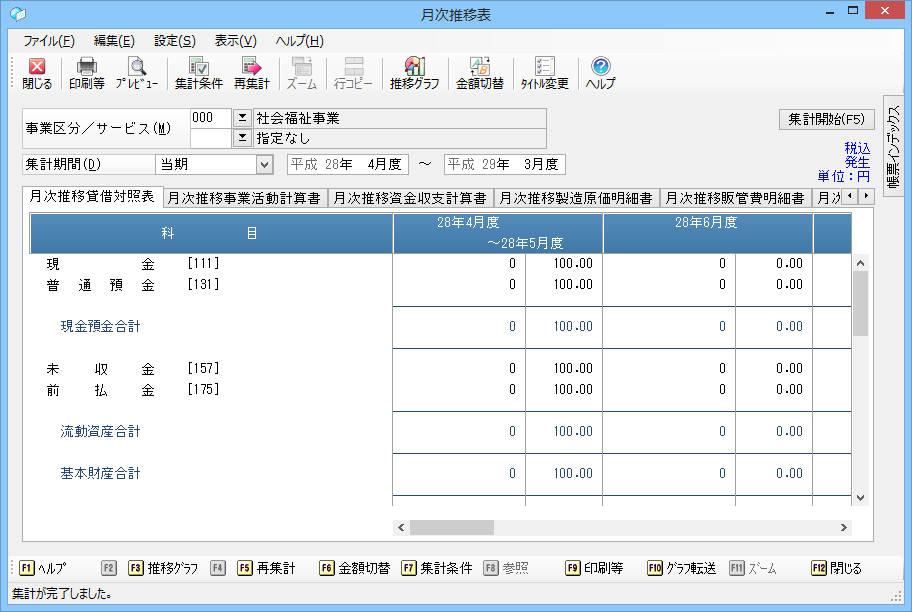Click the F10 グラフ転送 function key button
Viewport: 912px width, 612px height.
click(682, 568)
